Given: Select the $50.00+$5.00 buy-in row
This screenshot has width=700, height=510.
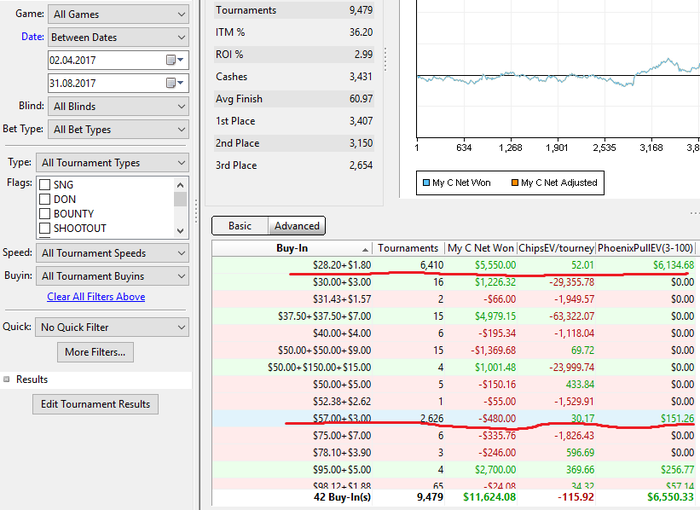Looking at the screenshot, I should click(x=454, y=384).
